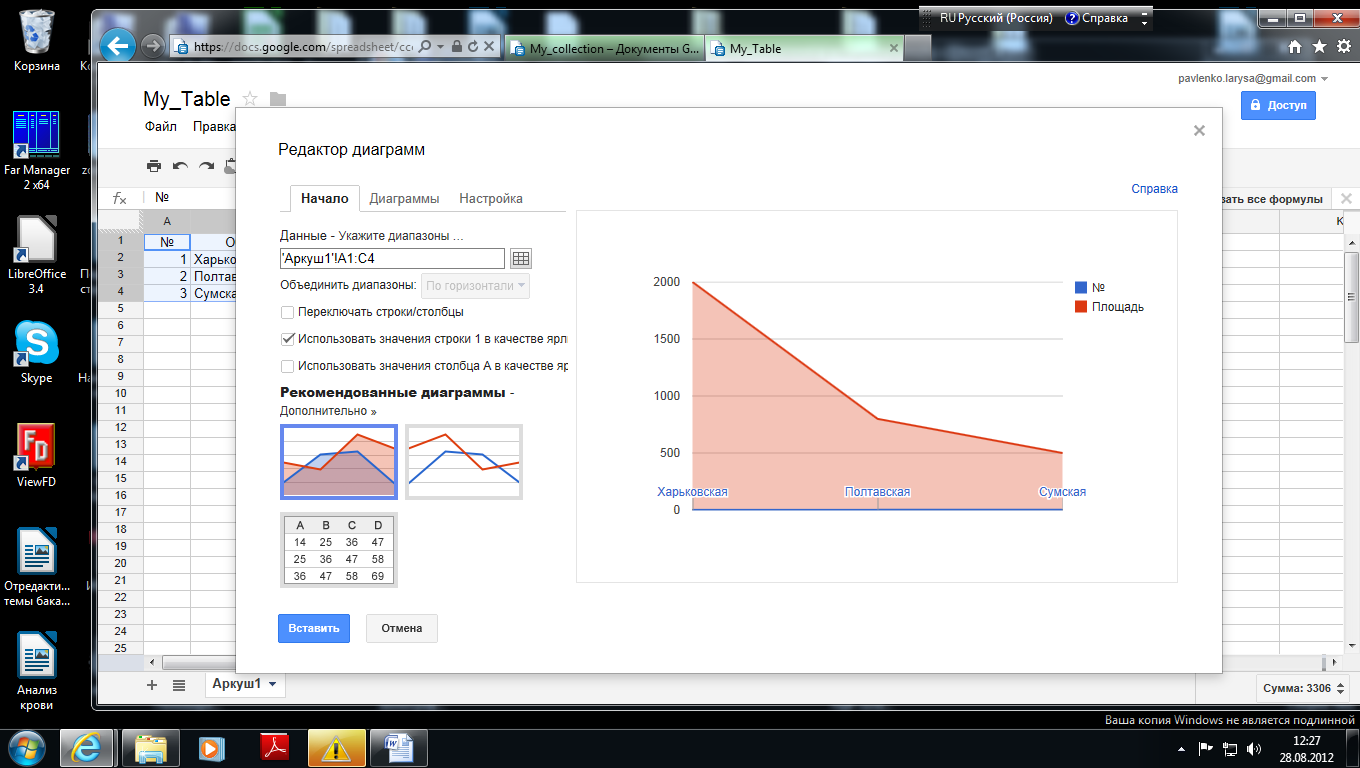Select the table chart thumbnail
Viewport: 1360px width, 768px height.
[x=339, y=550]
